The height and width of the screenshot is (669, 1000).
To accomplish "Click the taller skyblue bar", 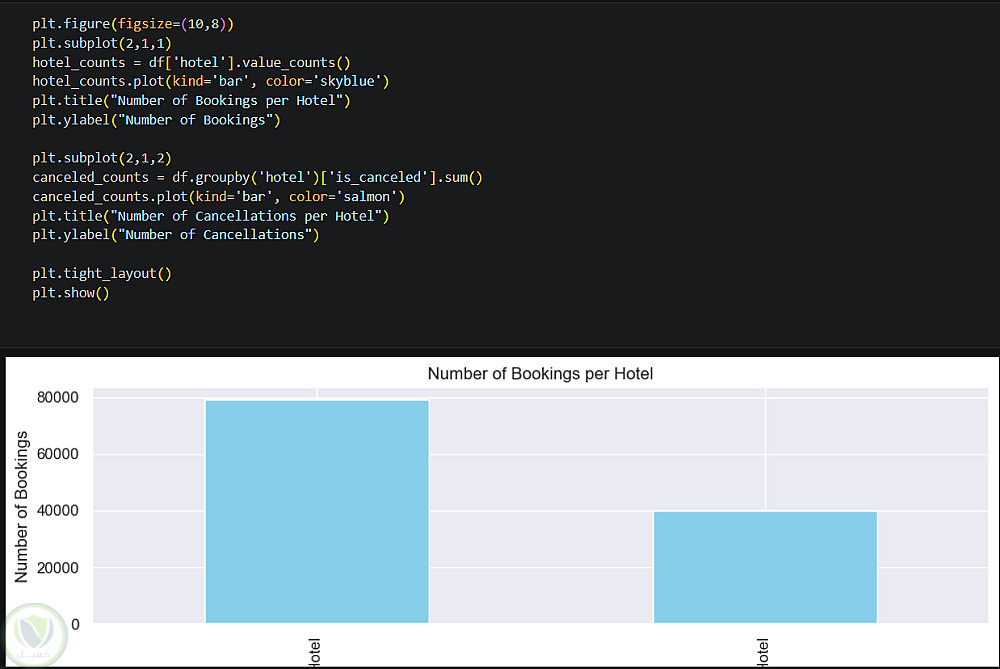I will coord(317,511).
